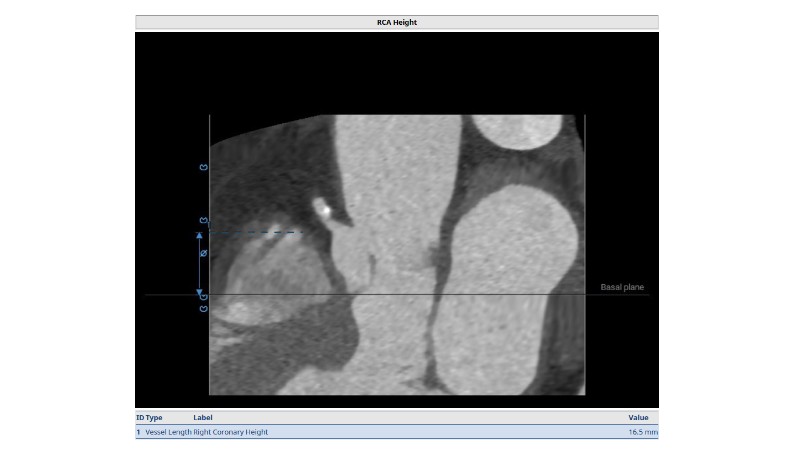
Task: Click the 'Value' column header
Action: tap(638, 417)
